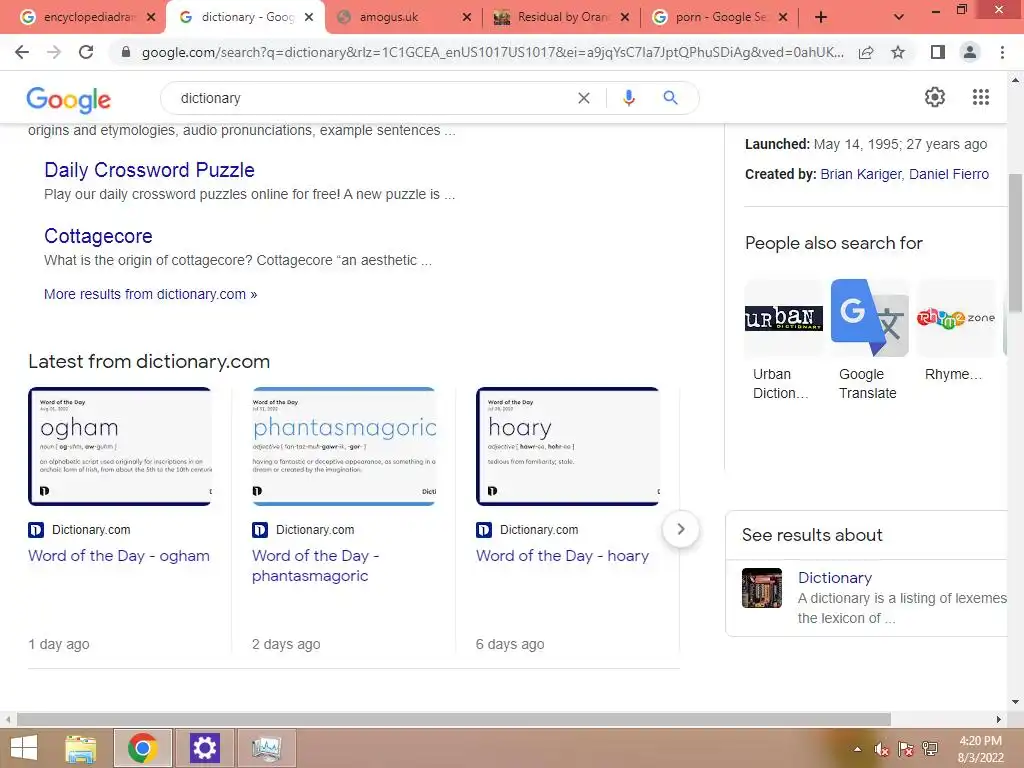
Task: Open Google apps grid
Action: [981, 97]
